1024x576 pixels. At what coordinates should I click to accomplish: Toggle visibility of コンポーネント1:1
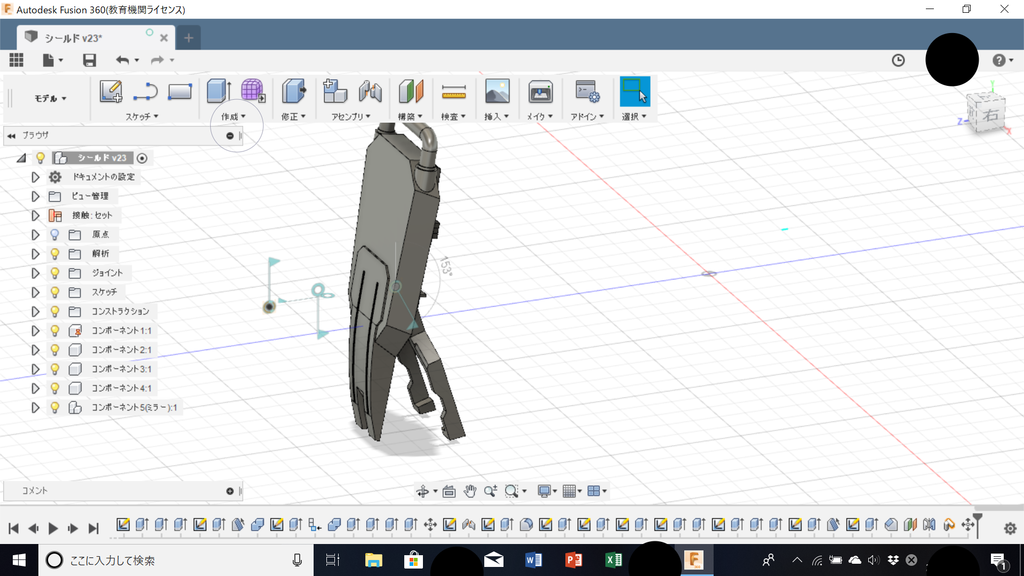pos(55,330)
